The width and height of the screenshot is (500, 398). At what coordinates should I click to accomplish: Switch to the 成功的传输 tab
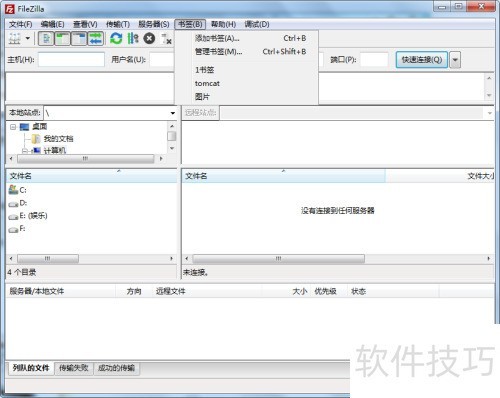[x=116, y=368]
